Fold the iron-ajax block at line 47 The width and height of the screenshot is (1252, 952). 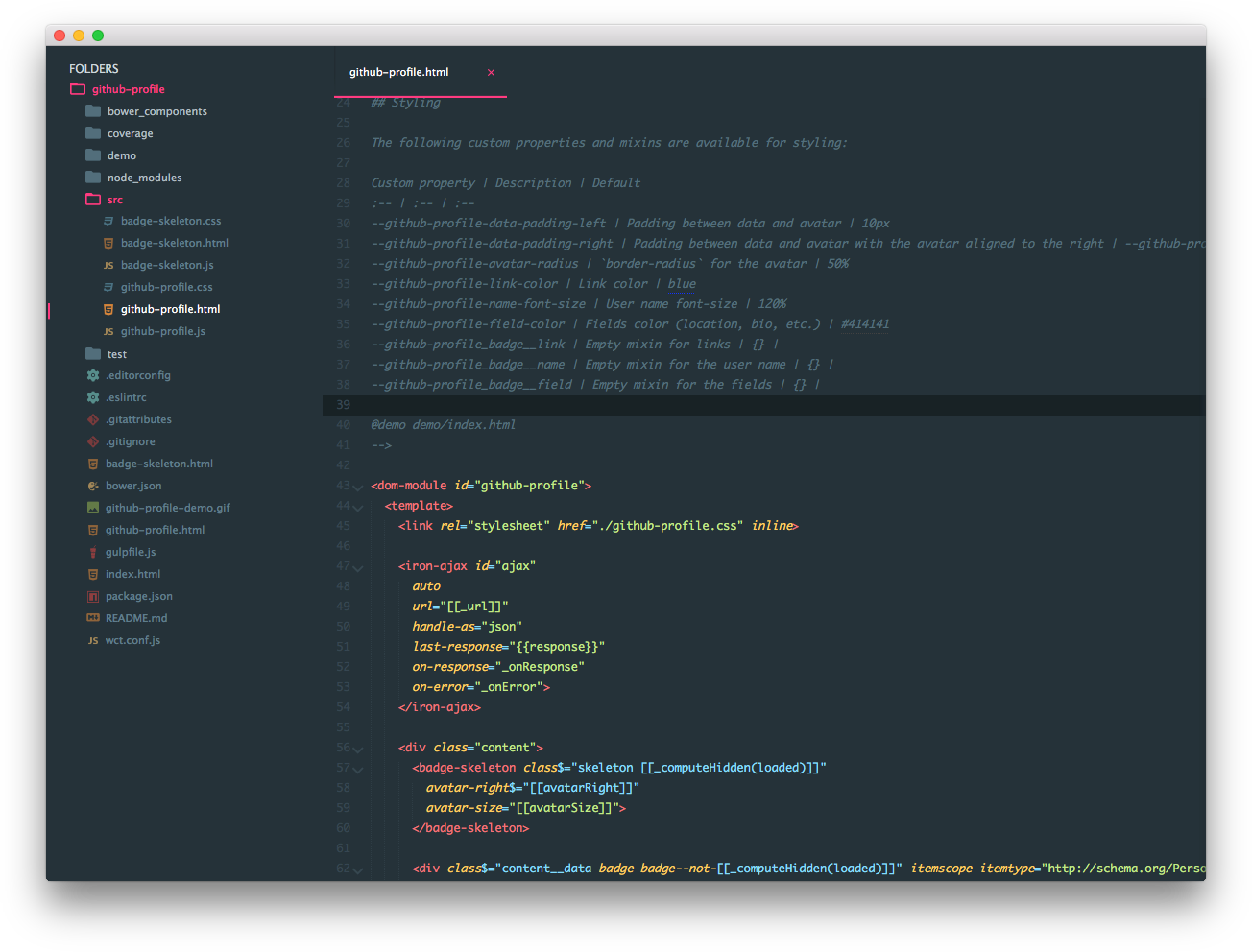(x=358, y=567)
